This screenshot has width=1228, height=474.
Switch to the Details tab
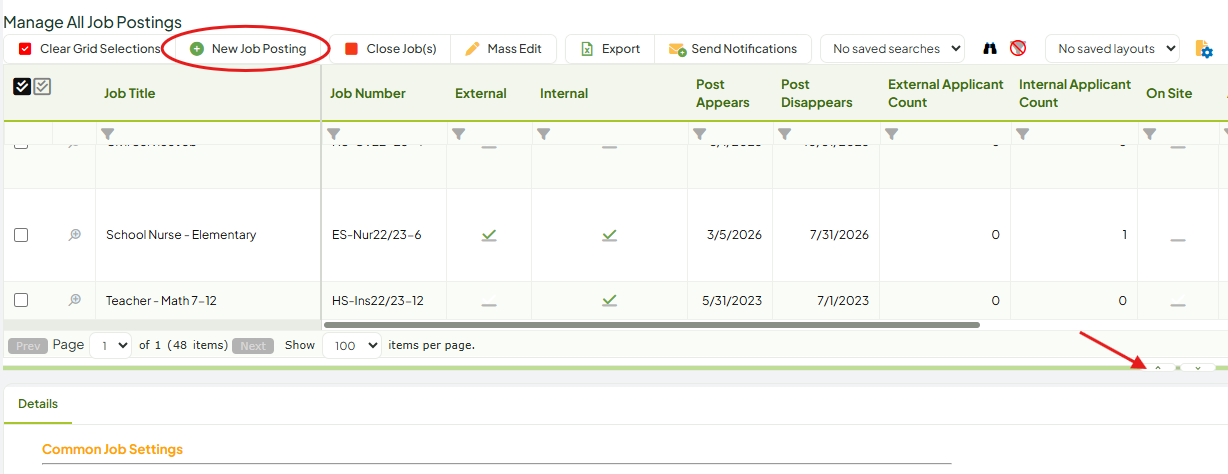click(38, 404)
